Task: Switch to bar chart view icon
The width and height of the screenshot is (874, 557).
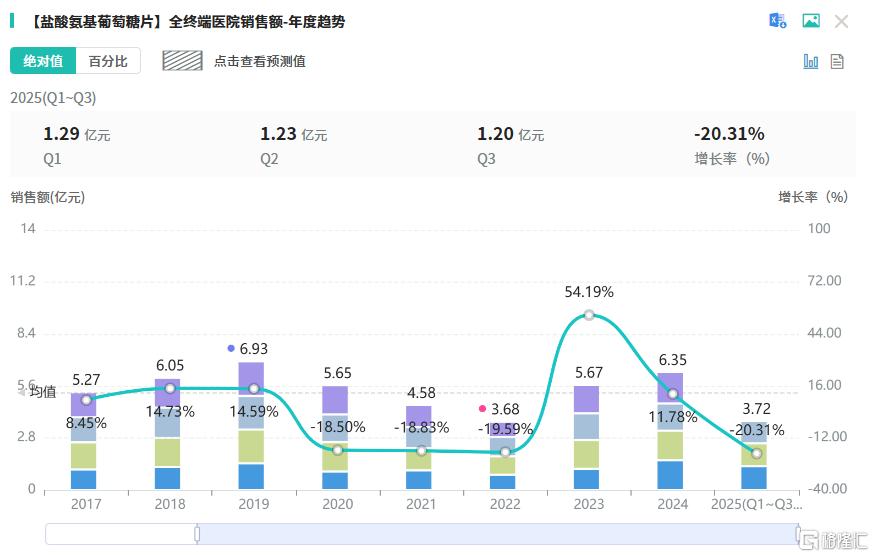Action: 810,61
